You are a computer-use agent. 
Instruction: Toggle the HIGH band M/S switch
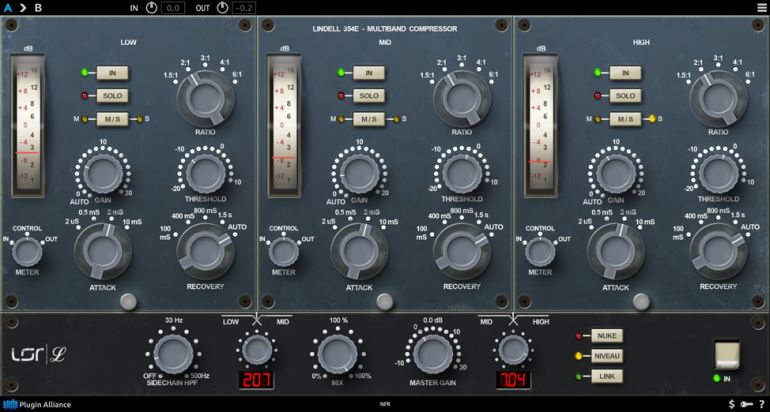coord(625,119)
